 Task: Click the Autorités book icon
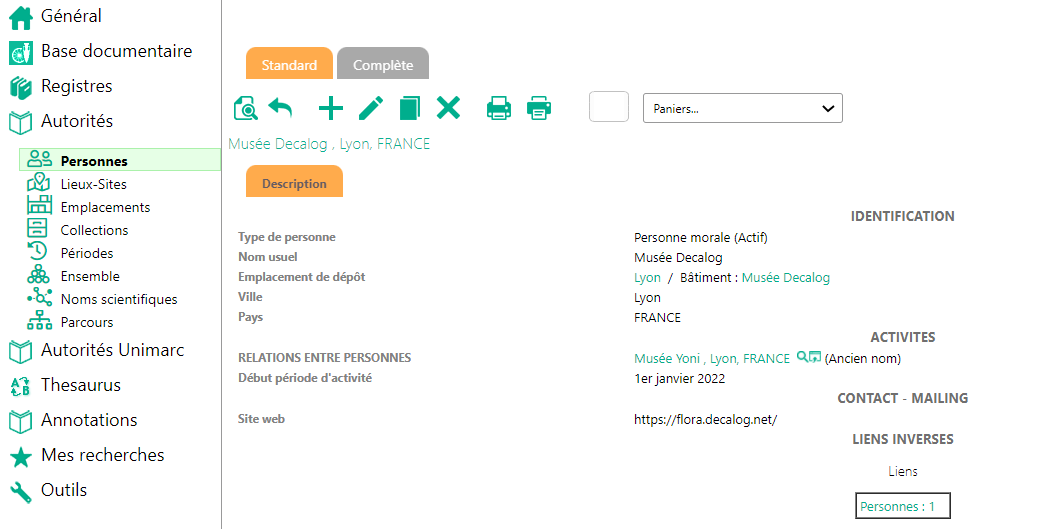21,123
